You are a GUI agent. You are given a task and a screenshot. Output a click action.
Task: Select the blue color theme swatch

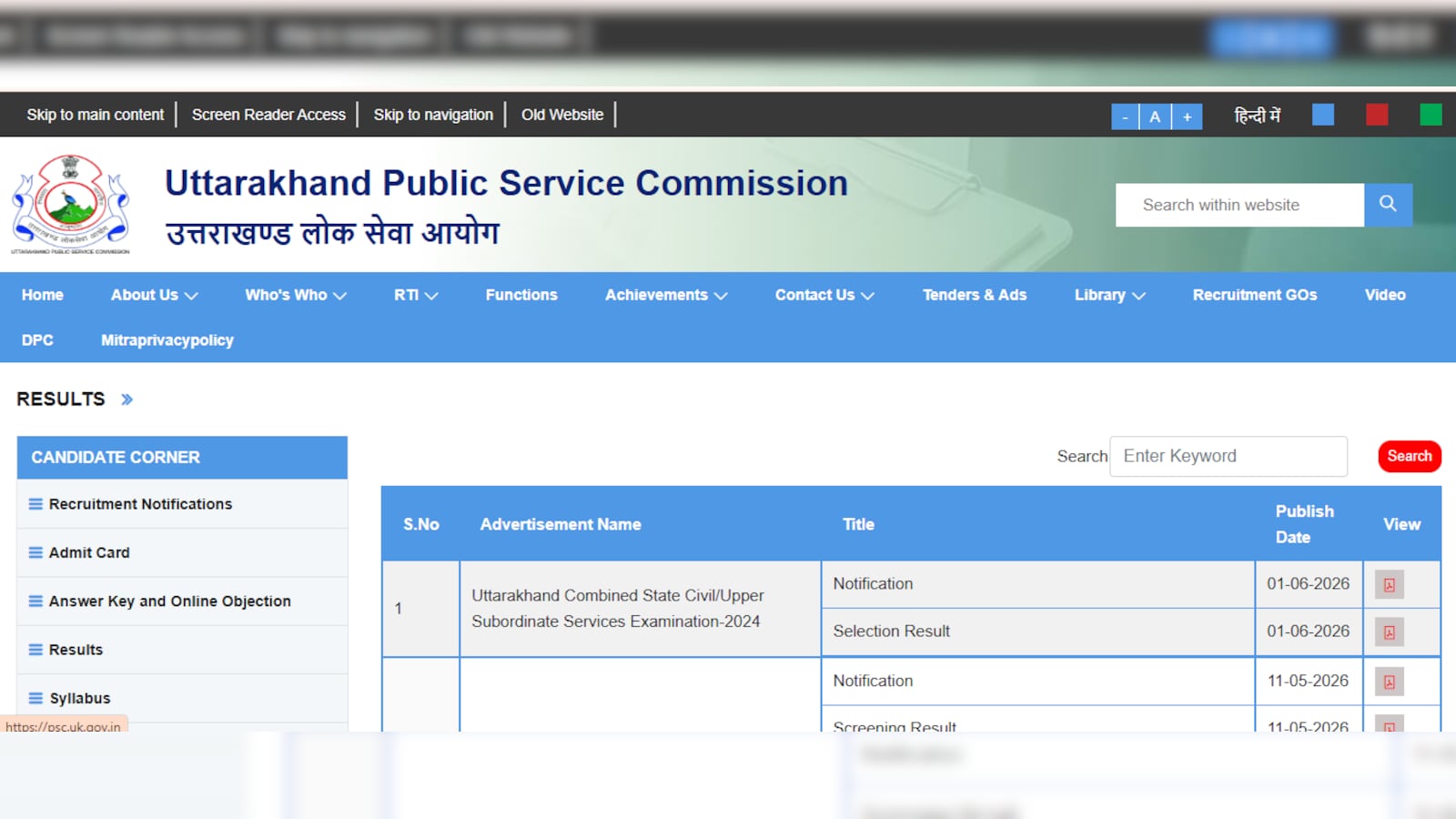1323,115
